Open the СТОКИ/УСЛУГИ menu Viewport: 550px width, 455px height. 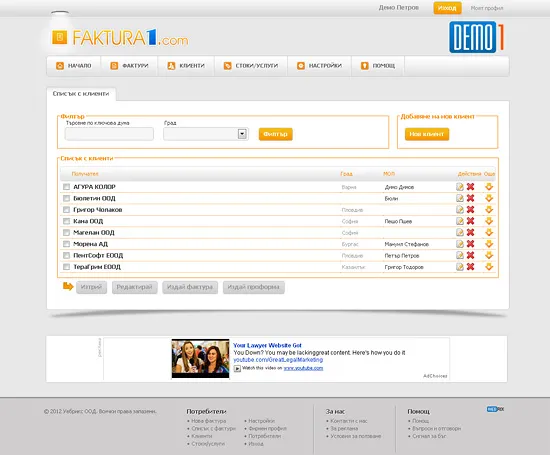[251, 66]
